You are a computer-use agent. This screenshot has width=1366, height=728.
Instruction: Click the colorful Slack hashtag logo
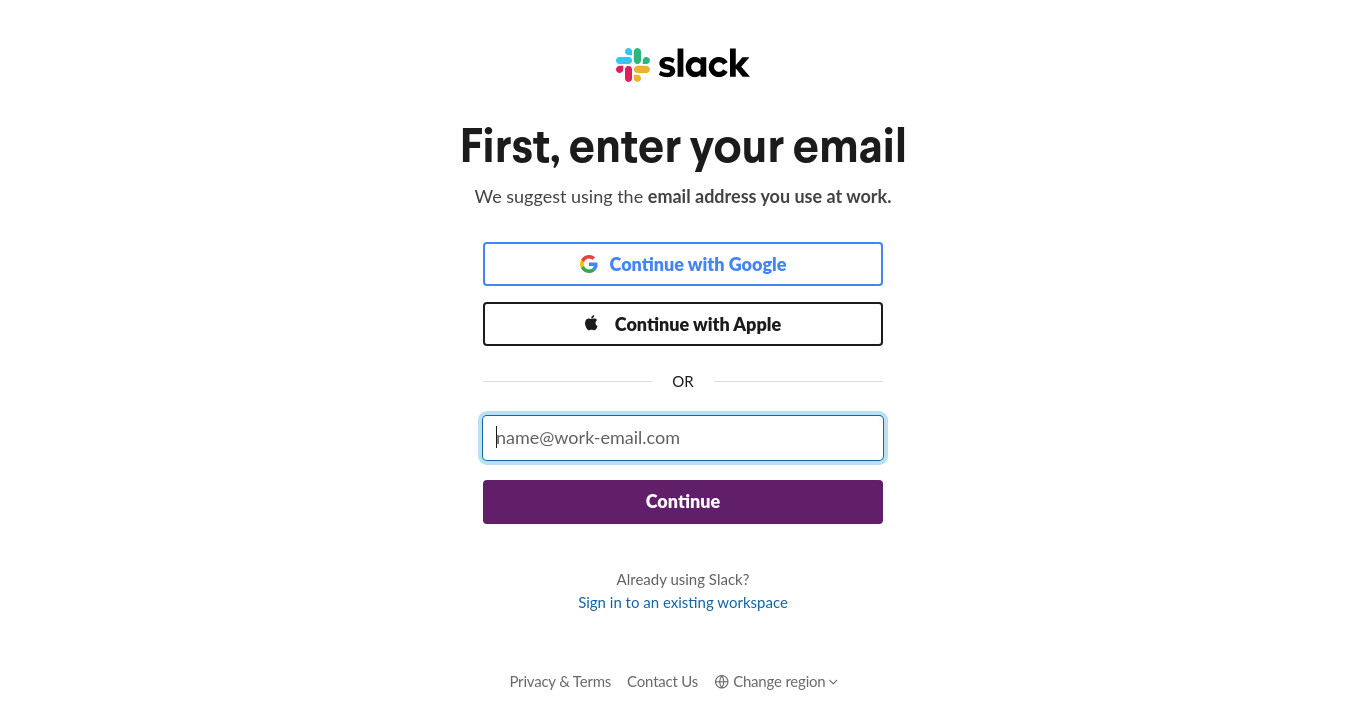pyautogui.click(x=633, y=65)
